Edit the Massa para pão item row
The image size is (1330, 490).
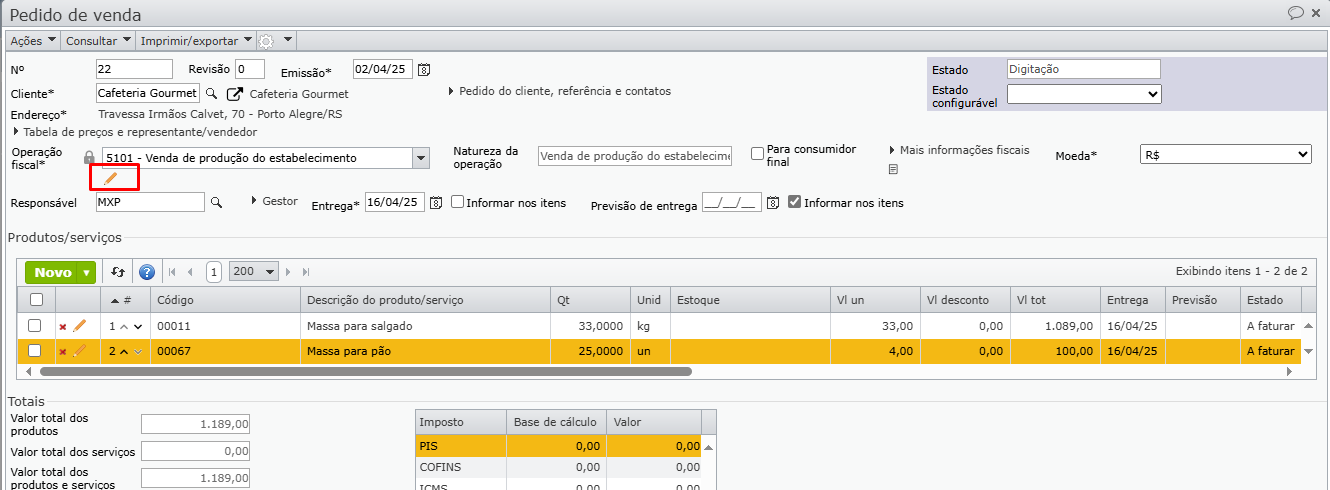point(80,351)
